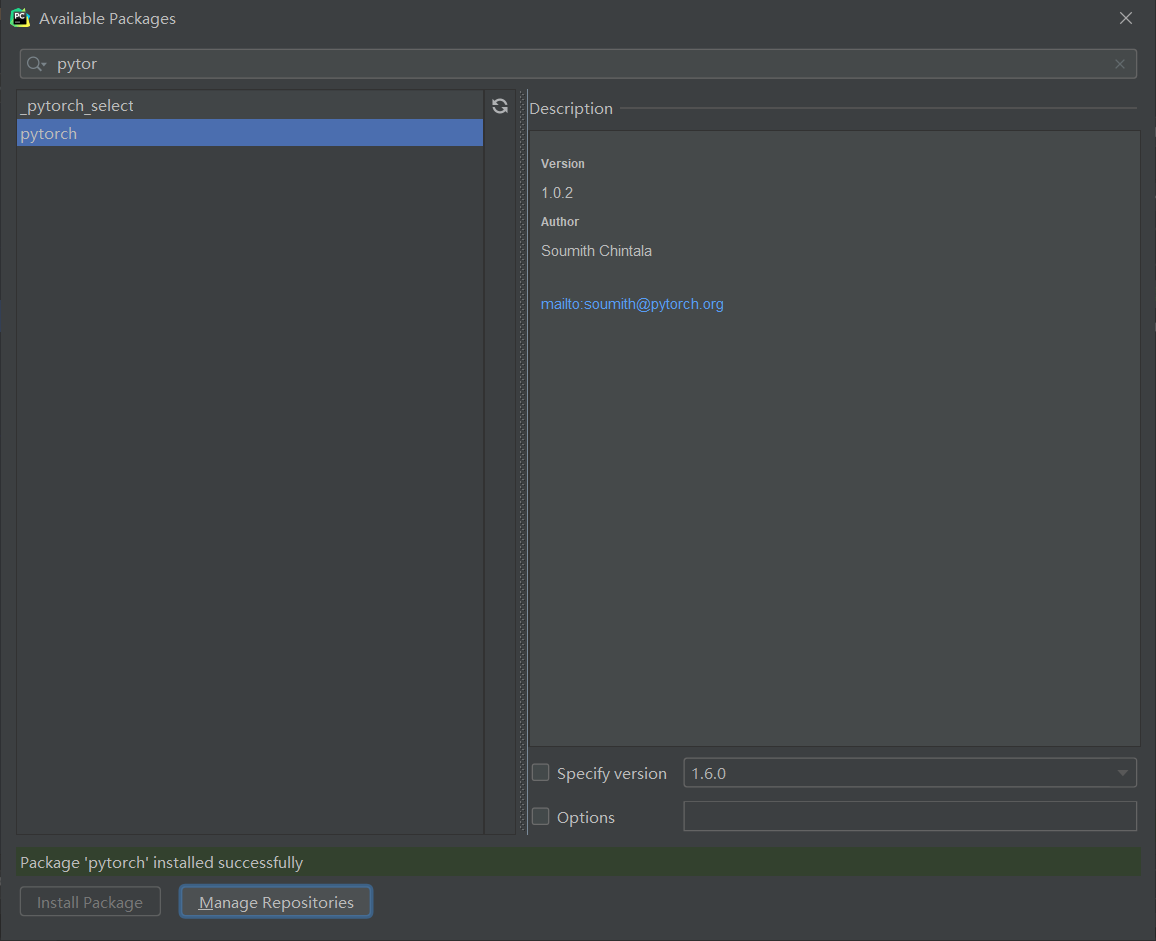Viewport: 1156px width, 941px height.
Task: Open the soumith@pytorch.org mail link
Action: (x=632, y=304)
